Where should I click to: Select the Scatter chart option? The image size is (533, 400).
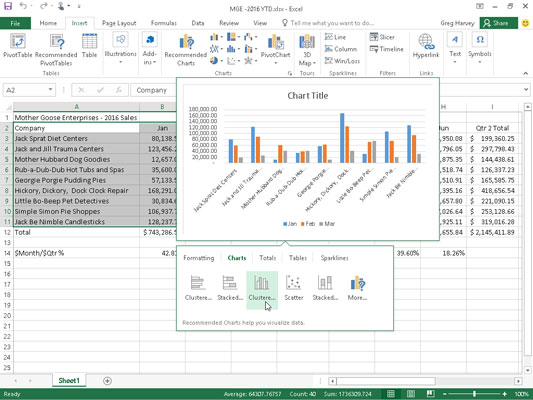(x=293, y=288)
